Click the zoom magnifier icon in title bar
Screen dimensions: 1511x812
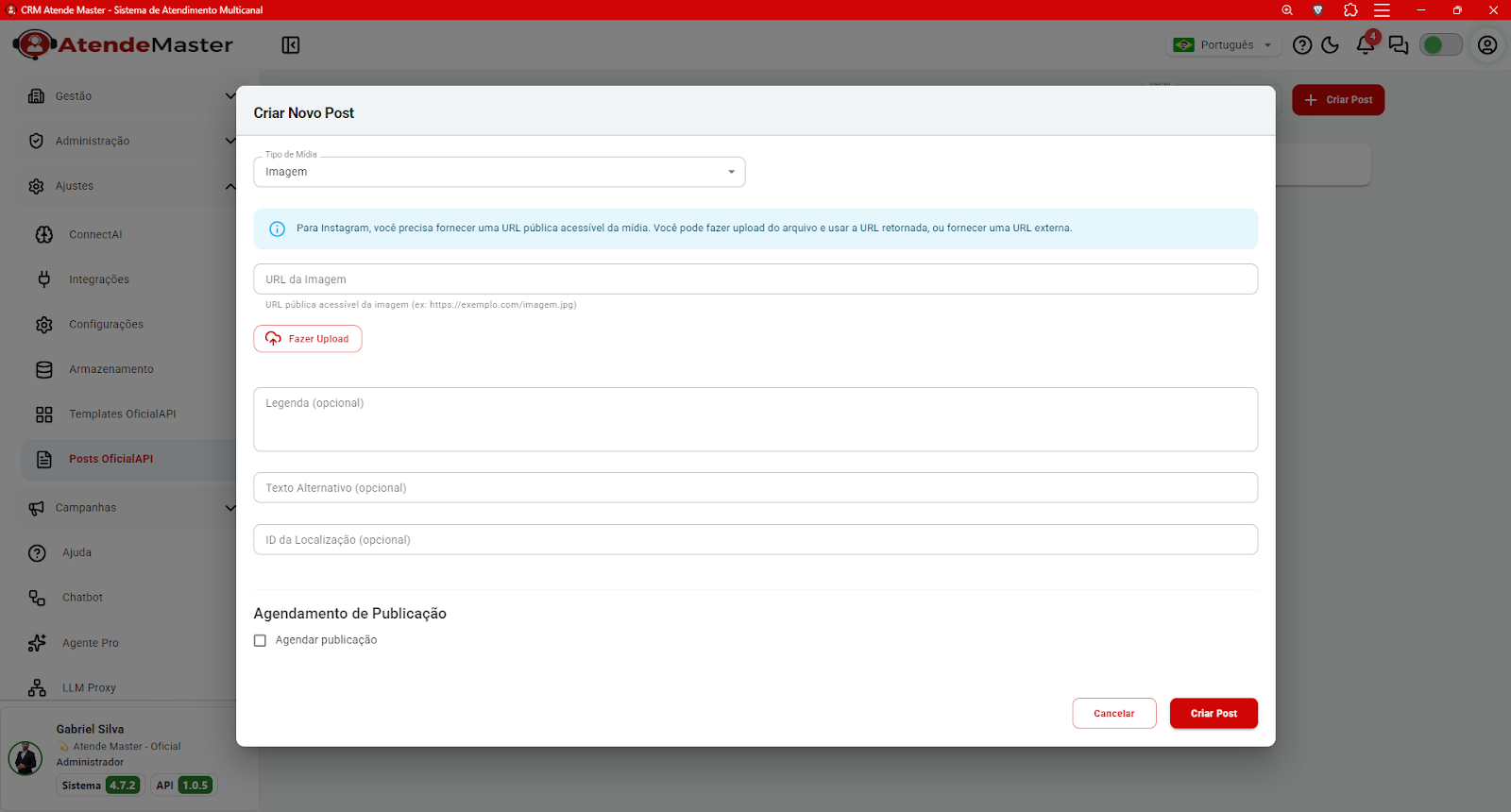click(1287, 9)
